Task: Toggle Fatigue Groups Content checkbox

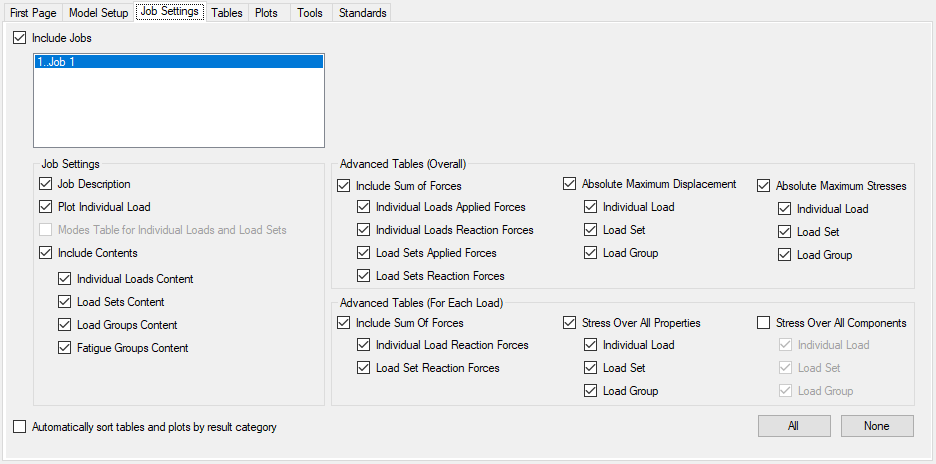Action: point(65,348)
